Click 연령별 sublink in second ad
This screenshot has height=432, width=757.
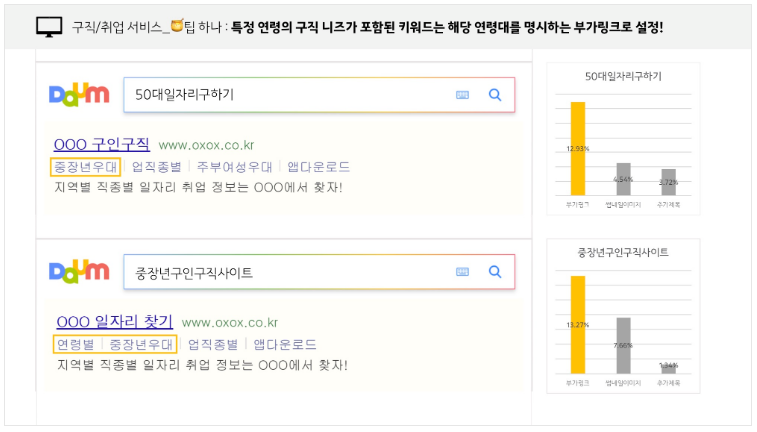[x=75, y=344]
